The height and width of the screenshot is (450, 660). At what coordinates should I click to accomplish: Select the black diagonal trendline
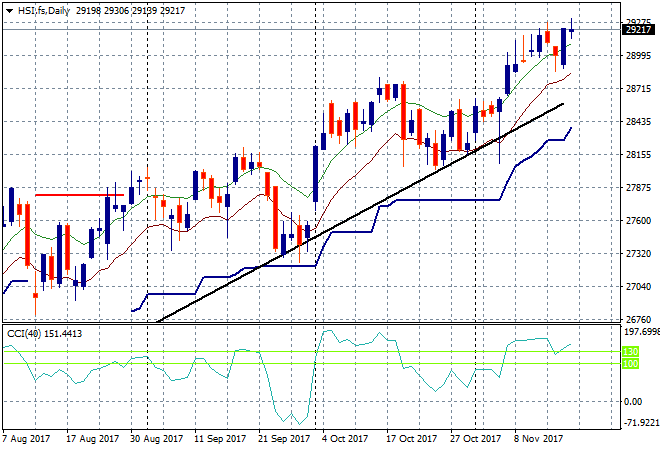(360, 213)
